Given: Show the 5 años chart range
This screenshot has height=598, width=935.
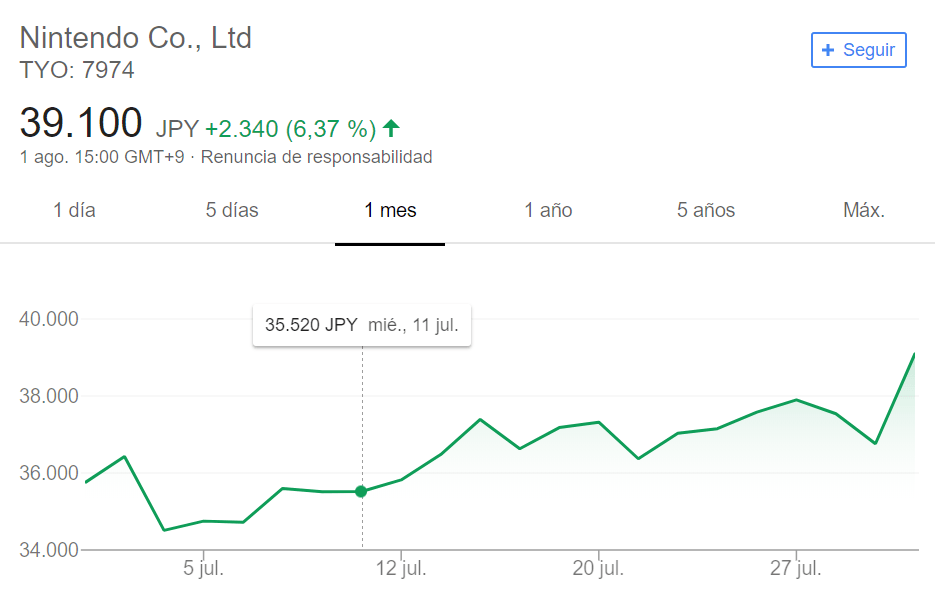Looking at the screenshot, I should pyautogui.click(x=705, y=210).
